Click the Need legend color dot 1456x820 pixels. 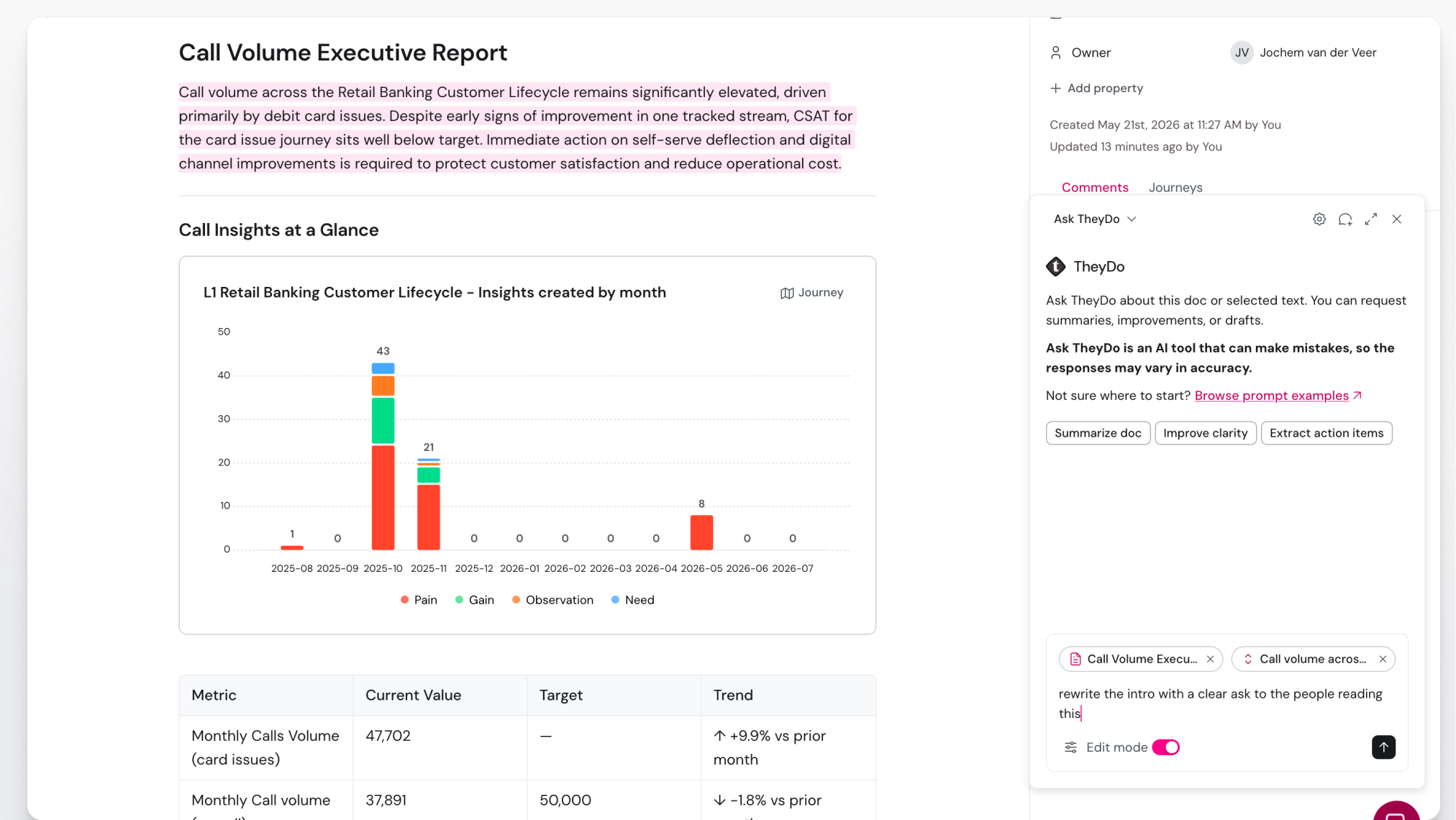point(615,600)
